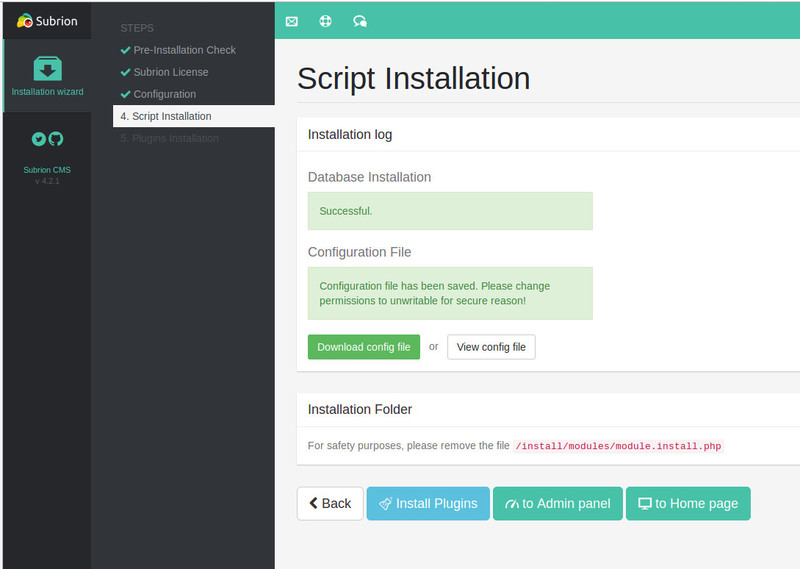The image size is (800, 569).
Task: Open the Twitter link icon
Action: pyautogui.click(x=39, y=139)
